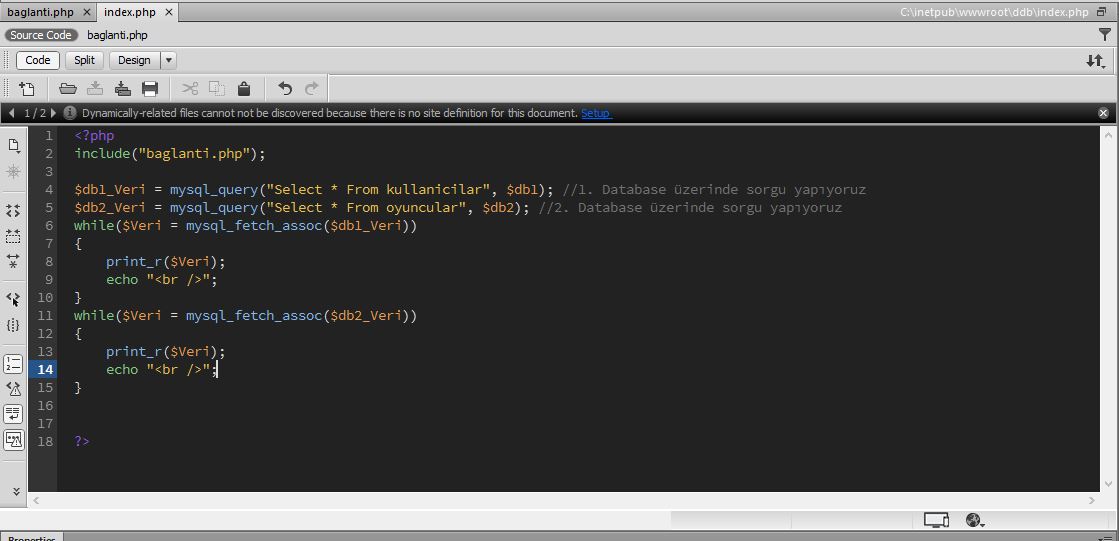This screenshot has width=1119, height=541.
Task: Click 'print_r($Veri);' on line 13
Action: coord(166,351)
